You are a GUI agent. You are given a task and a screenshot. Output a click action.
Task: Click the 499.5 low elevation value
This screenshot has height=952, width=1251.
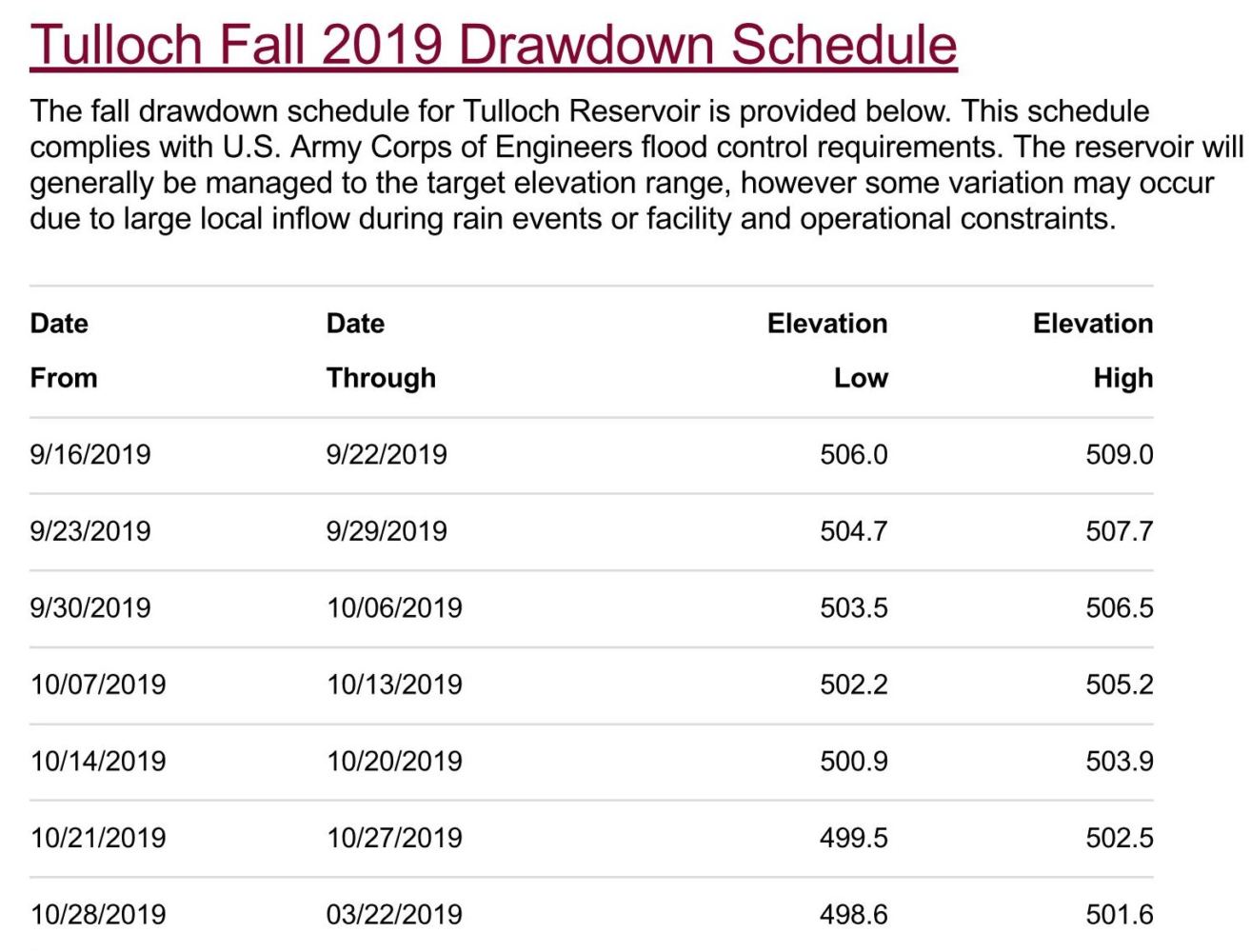854,838
